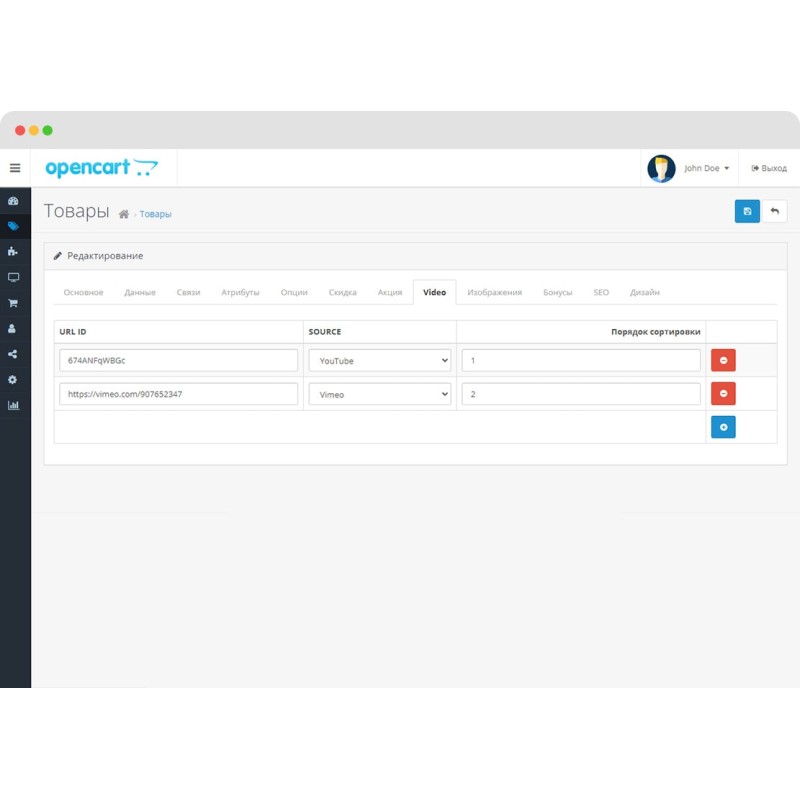This screenshot has width=800, height=800.
Task: Click the Выход logout link
Action: pos(769,168)
